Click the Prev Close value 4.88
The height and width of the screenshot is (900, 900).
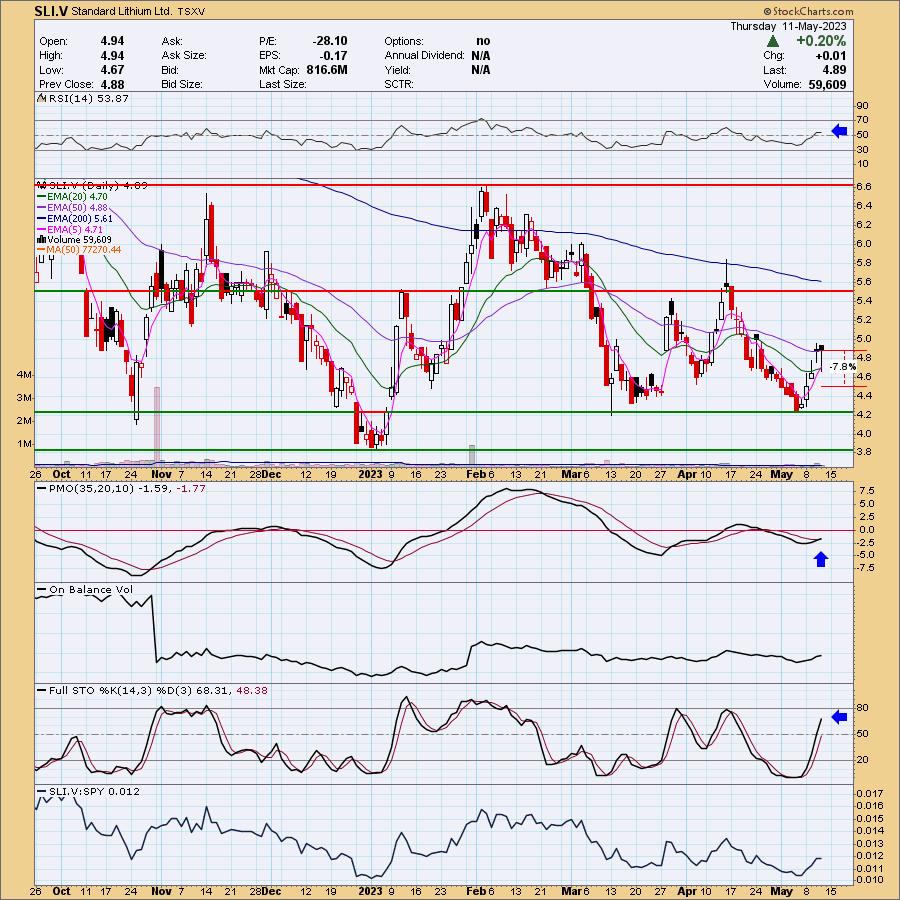click(112, 84)
